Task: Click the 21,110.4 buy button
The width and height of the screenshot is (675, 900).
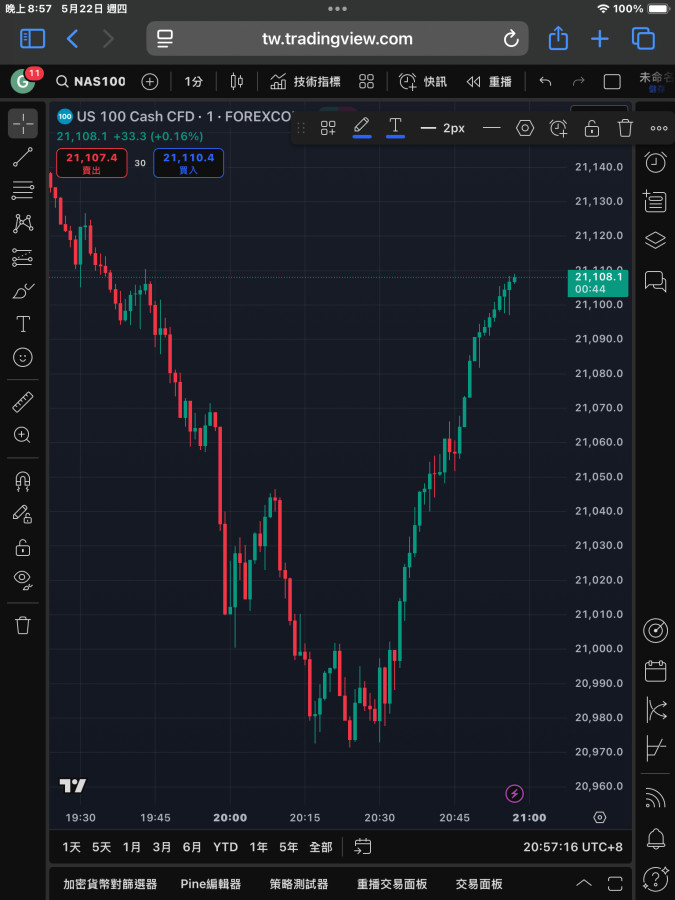Action: [188, 163]
